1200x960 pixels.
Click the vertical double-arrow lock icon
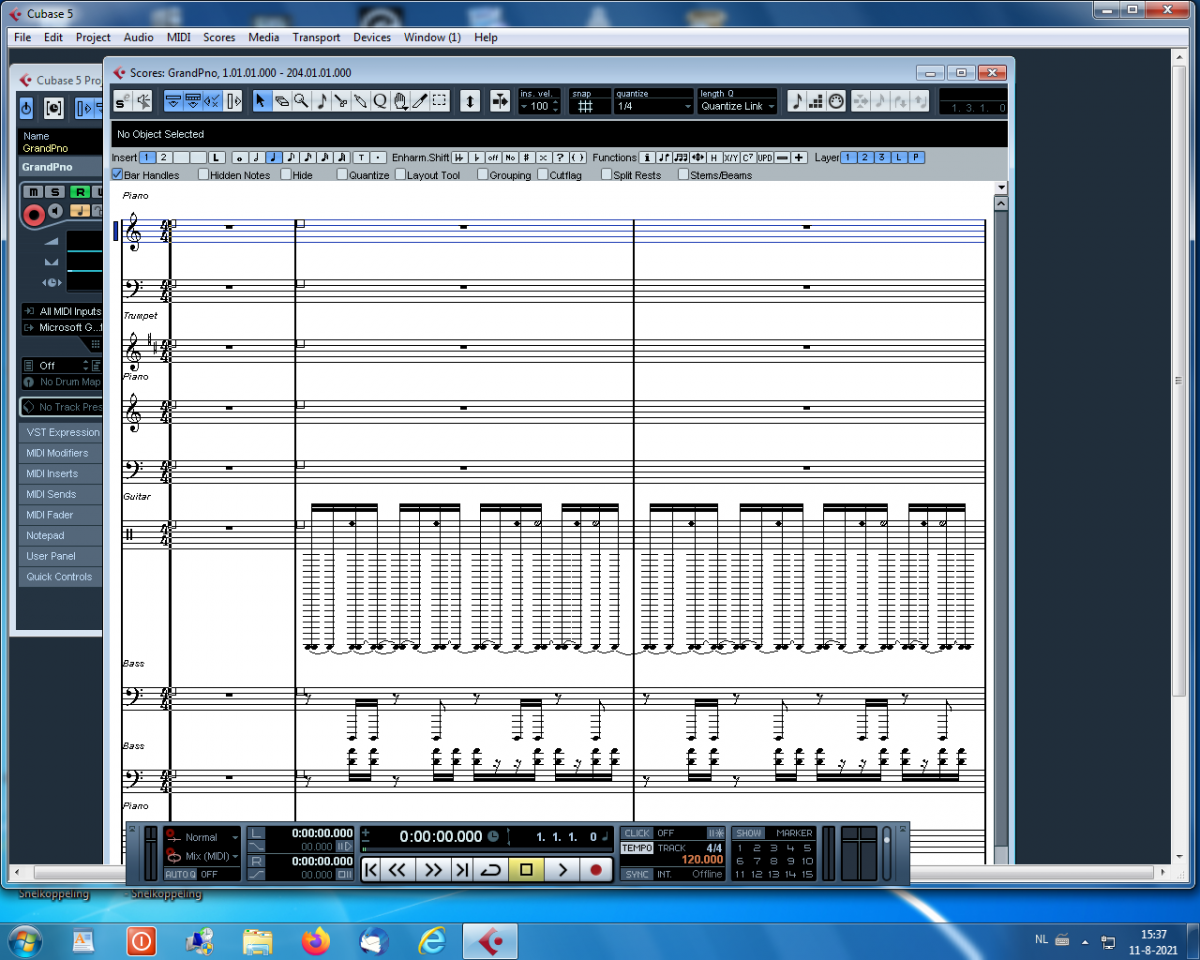pos(470,101)
